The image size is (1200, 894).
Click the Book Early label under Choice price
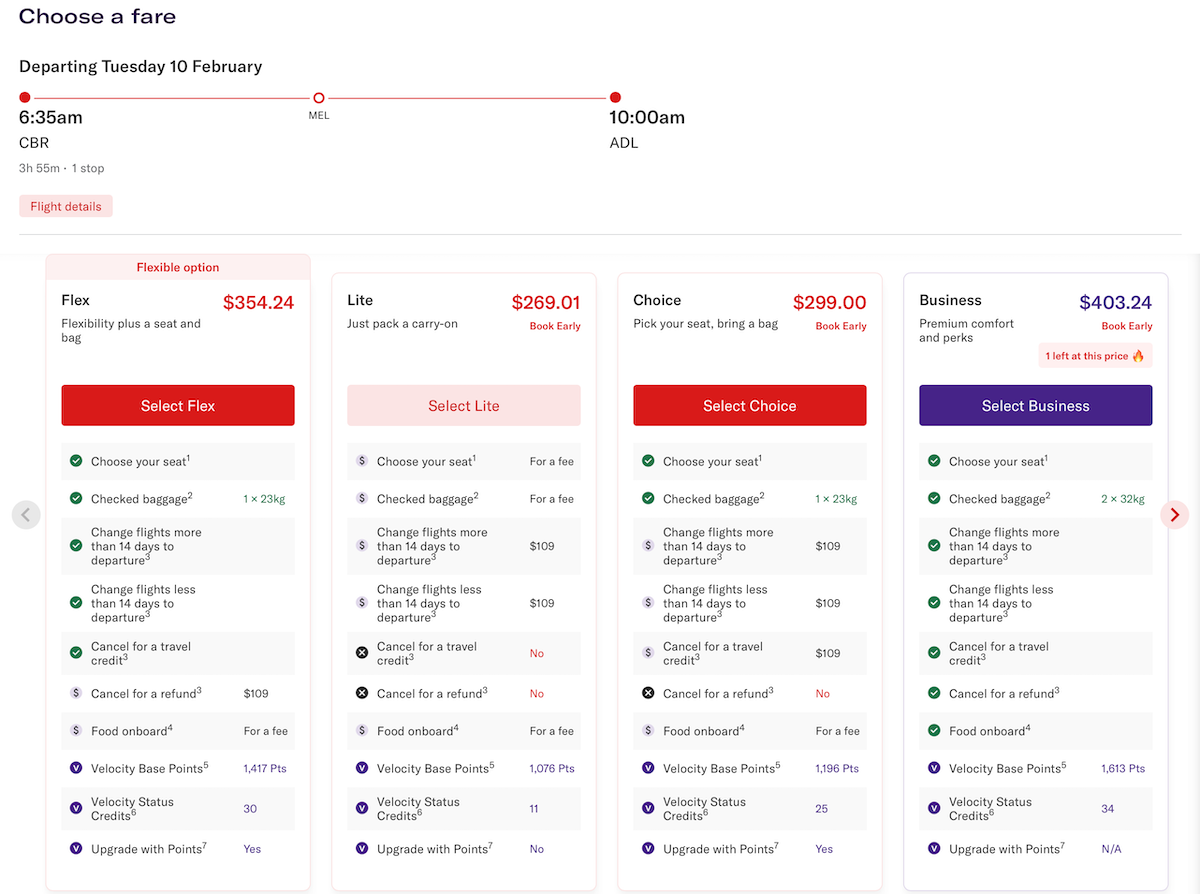point(840,325)
